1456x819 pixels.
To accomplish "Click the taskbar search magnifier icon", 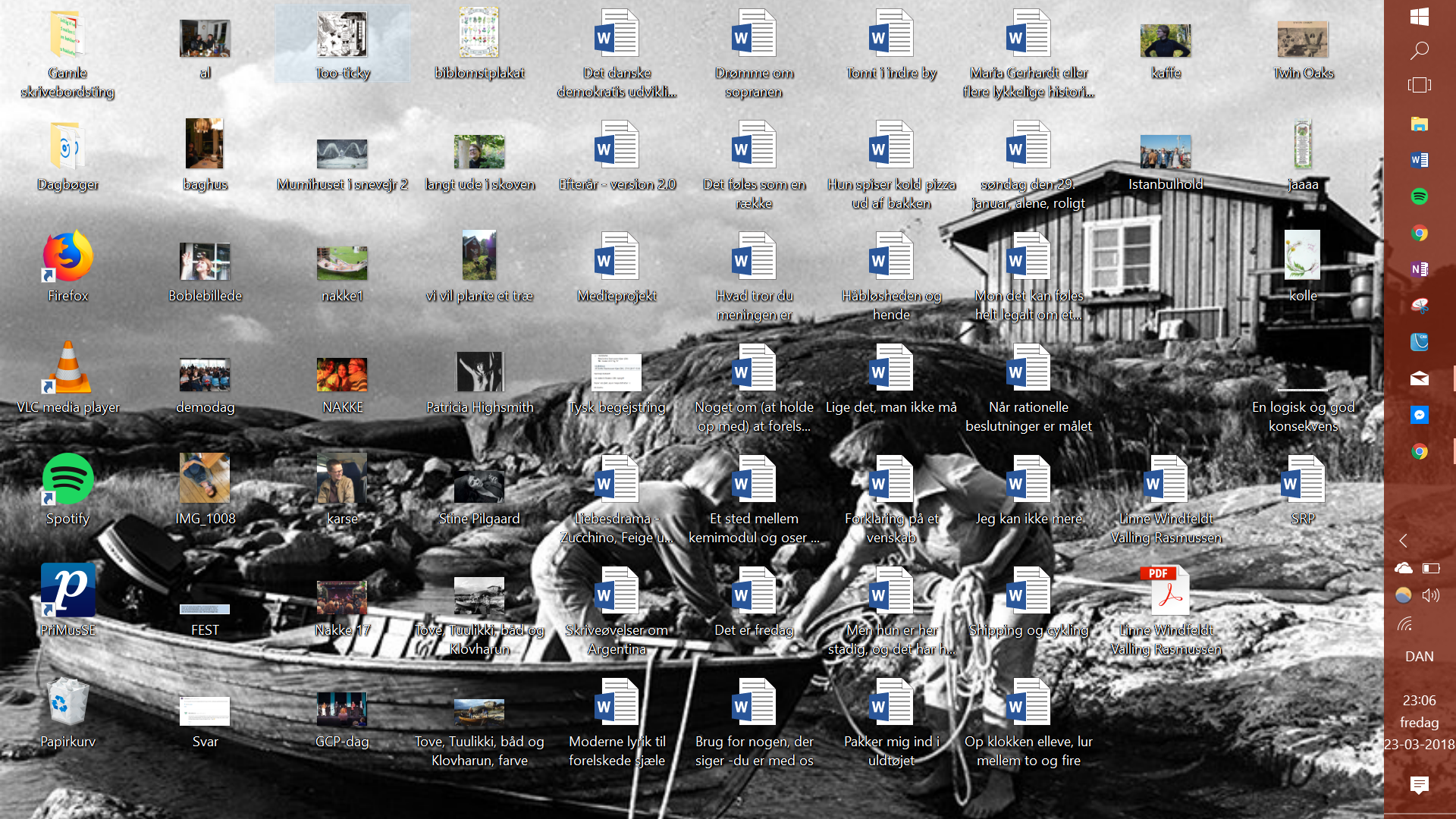I will pyautogui.click(x=1420, y=51).
